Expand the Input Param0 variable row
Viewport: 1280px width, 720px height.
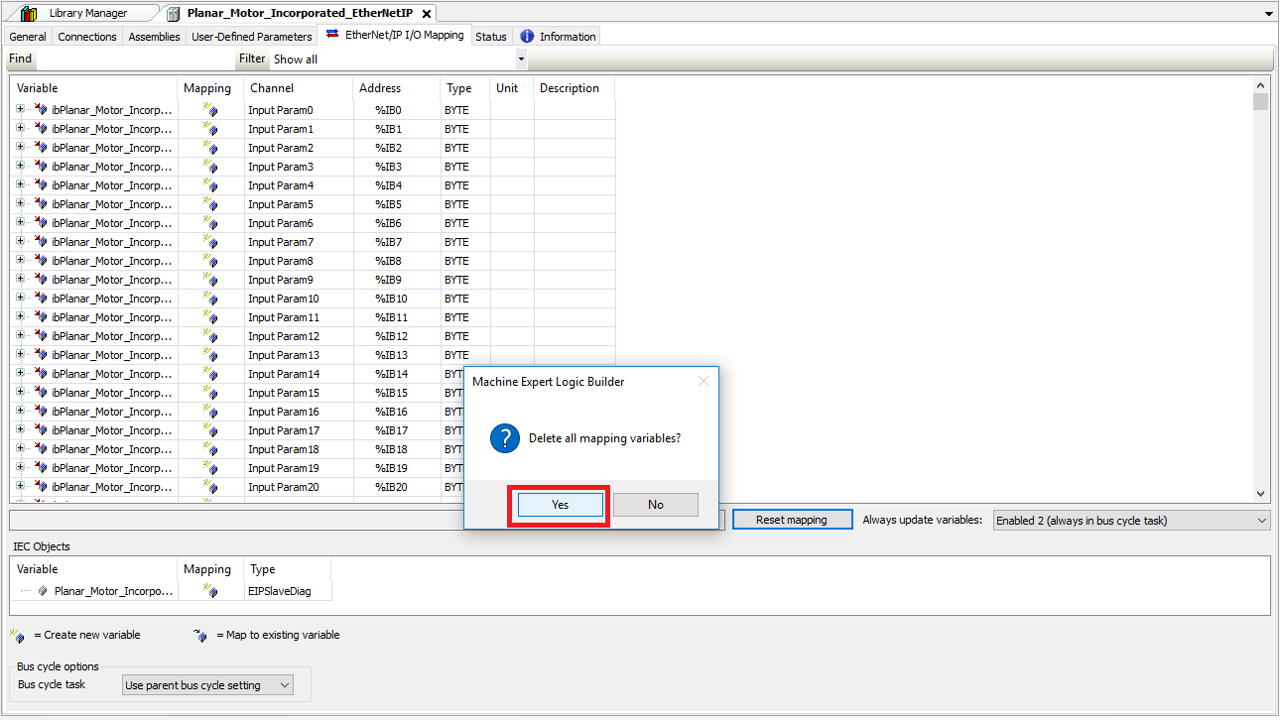(20, 110)
